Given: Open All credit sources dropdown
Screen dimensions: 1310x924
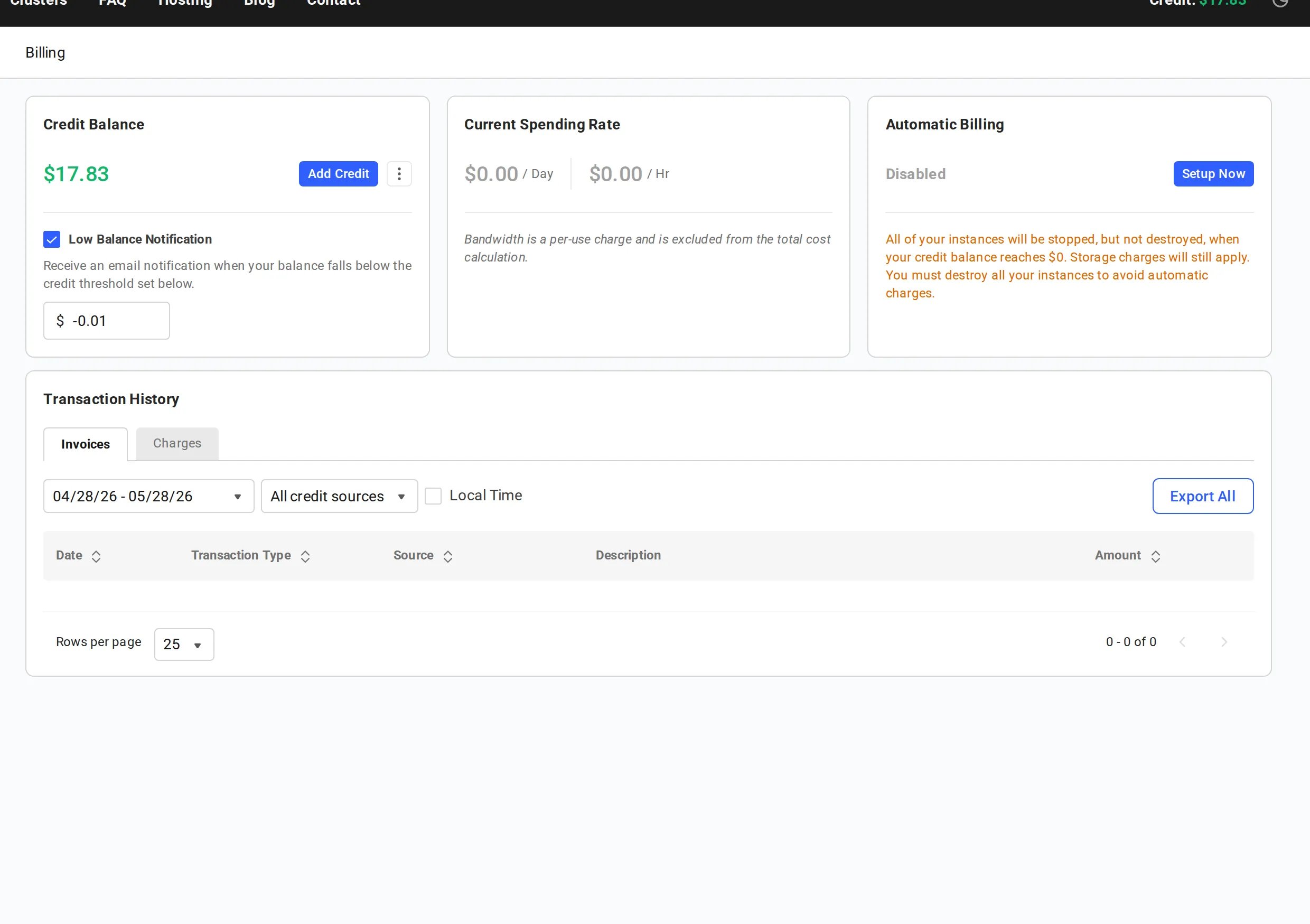Looking at the screenshot, I should pyautogui.click(x=340, y=496).
